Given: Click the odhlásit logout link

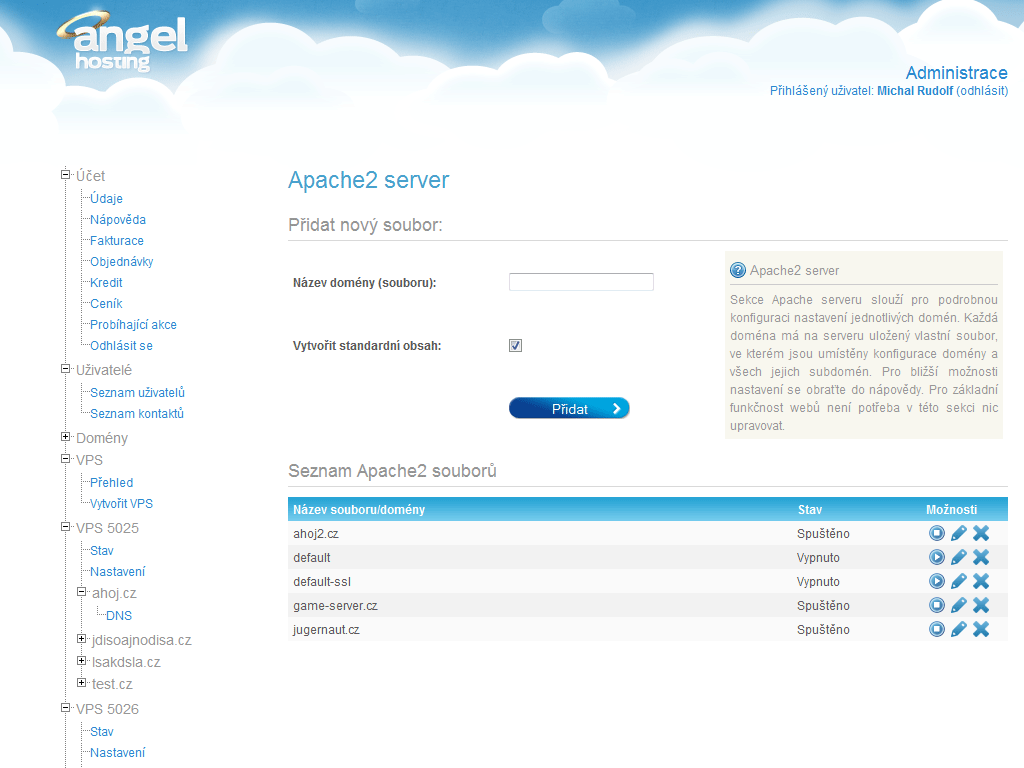Looking at the screenshot, I should [981, 91].
